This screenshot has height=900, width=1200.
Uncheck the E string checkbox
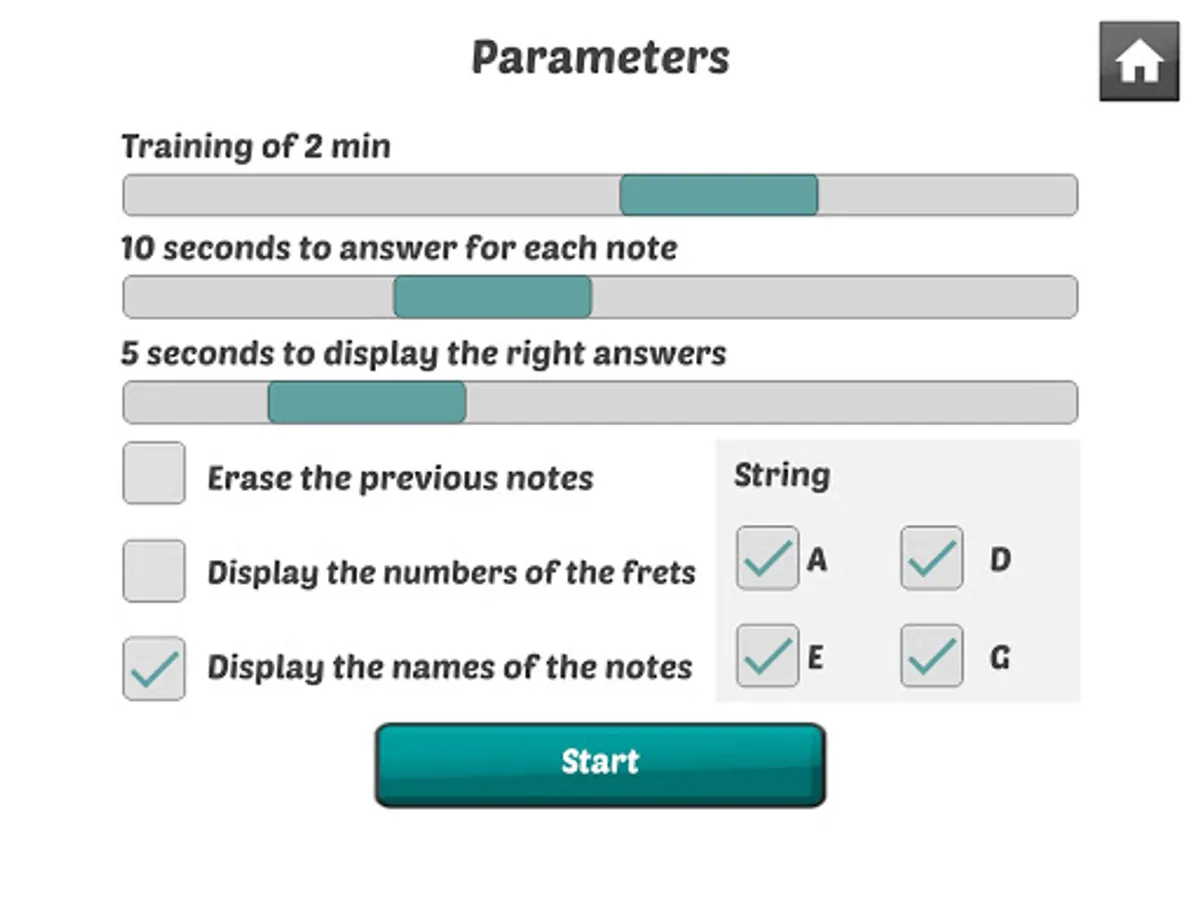pyautogui.click(x=767, y=656)
